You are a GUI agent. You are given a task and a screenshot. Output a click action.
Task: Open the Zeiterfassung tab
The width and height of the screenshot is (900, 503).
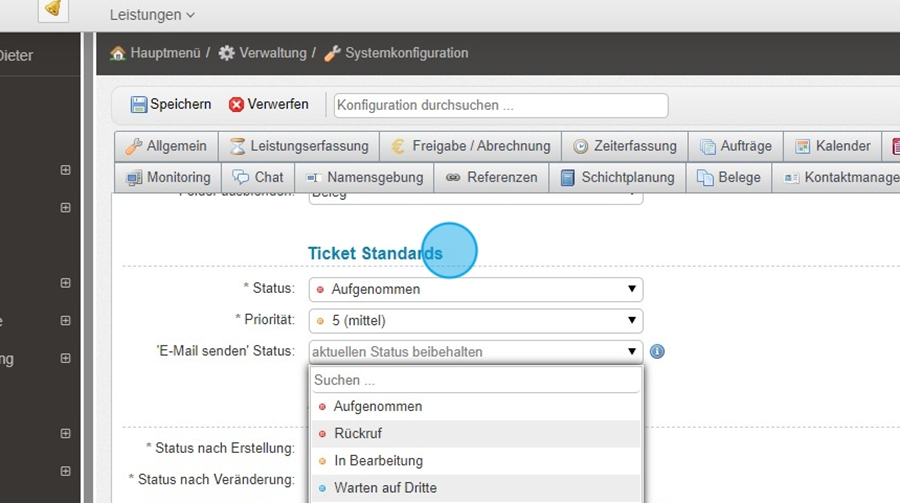click(625, 146)
